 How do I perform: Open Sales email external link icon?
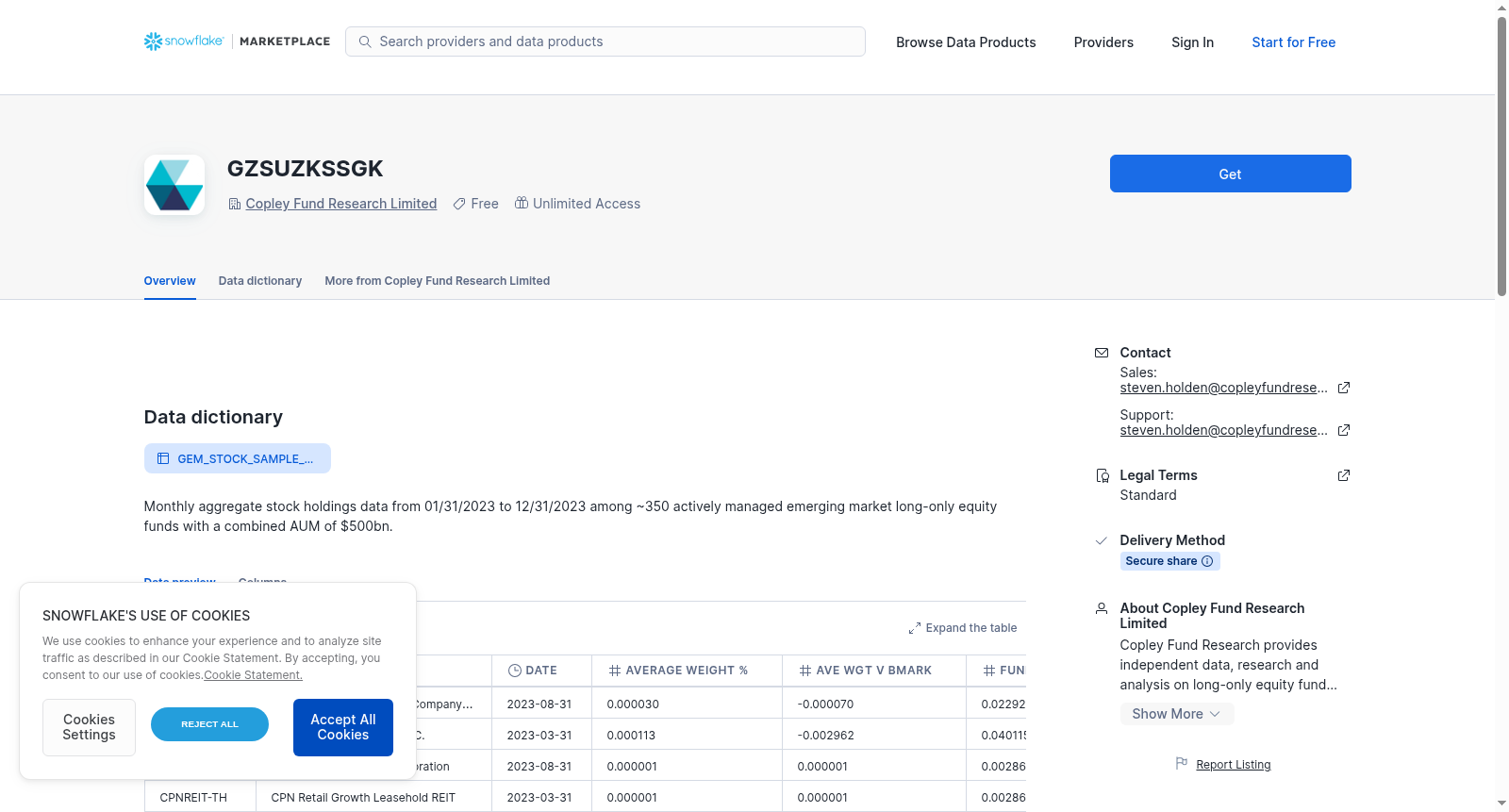tap(1344, 388)
